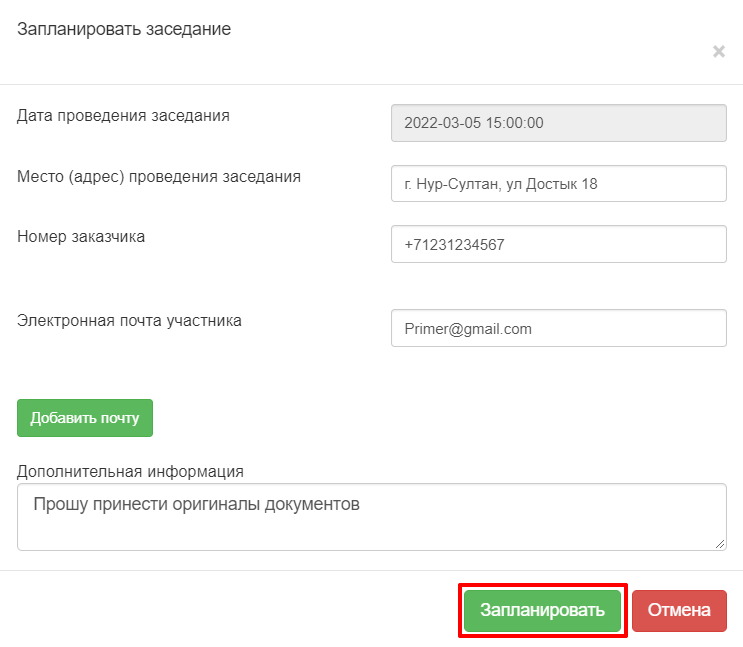The height and width of the screenshot is (647, 743).
Task: Click the word Прошу in additional info
Action: pyautogui.click(x=61, y=504)
